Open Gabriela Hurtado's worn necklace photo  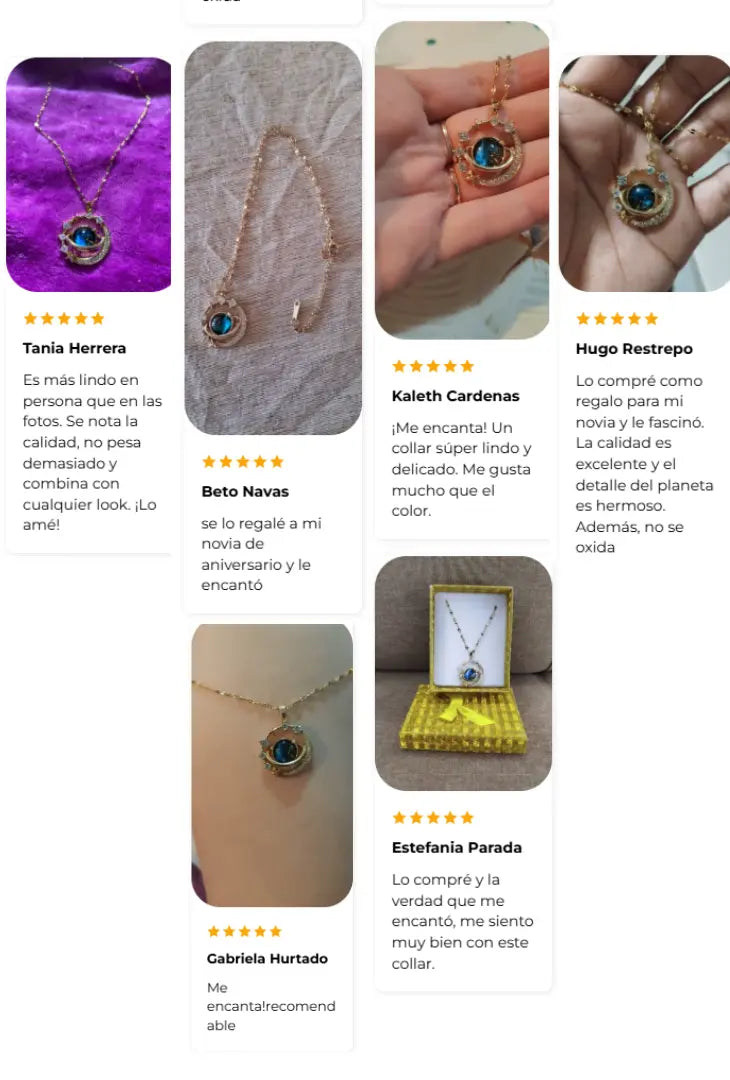pos(272,765)
